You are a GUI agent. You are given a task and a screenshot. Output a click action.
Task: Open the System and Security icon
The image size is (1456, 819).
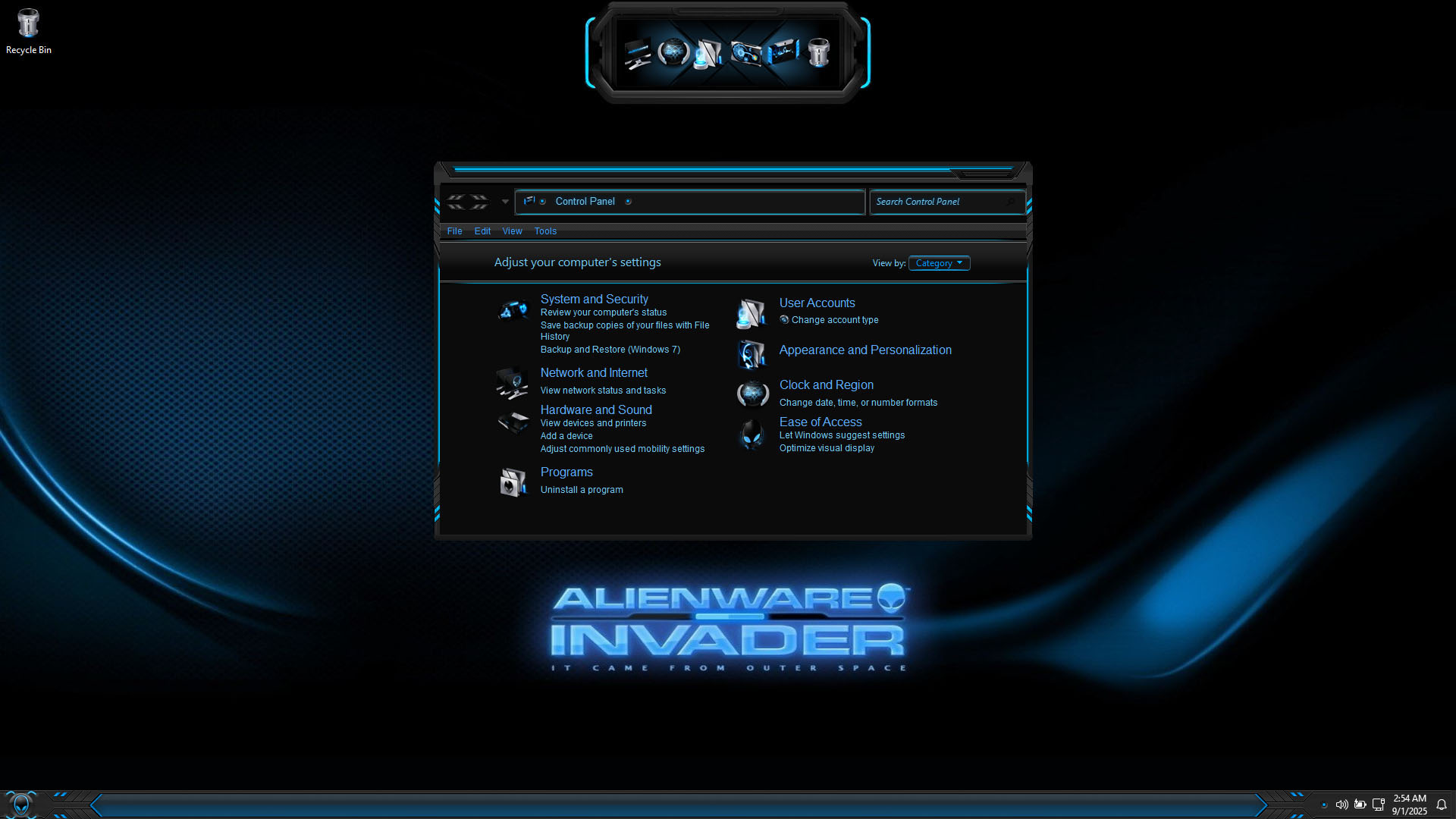click(x=513, y=310)
